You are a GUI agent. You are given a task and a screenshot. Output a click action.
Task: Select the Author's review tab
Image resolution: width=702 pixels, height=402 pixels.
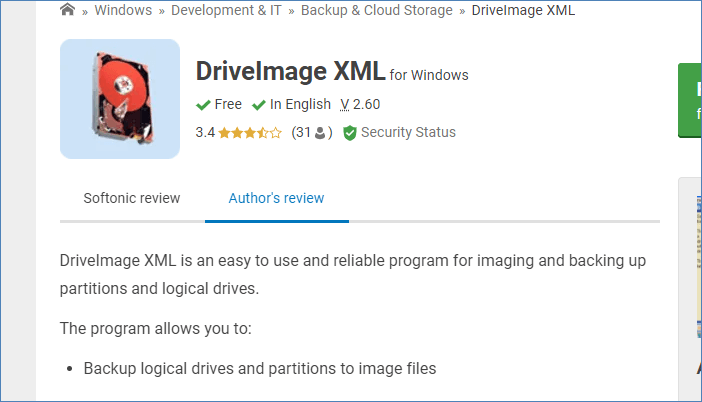point(276,198)
